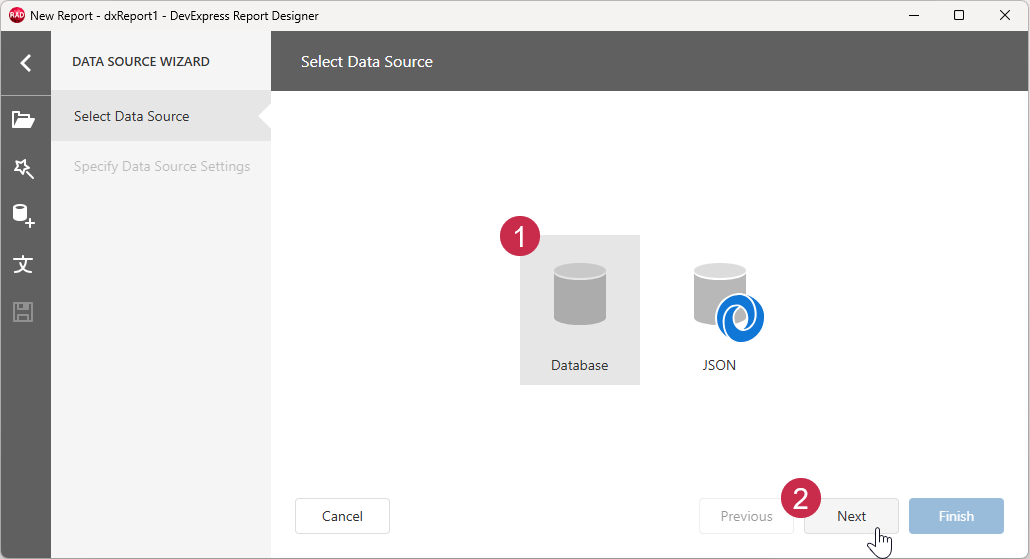Image resolution: width=1030 pixels, height=559 pixels.
Task: Click the Cancel button
Action: point(342,516)
